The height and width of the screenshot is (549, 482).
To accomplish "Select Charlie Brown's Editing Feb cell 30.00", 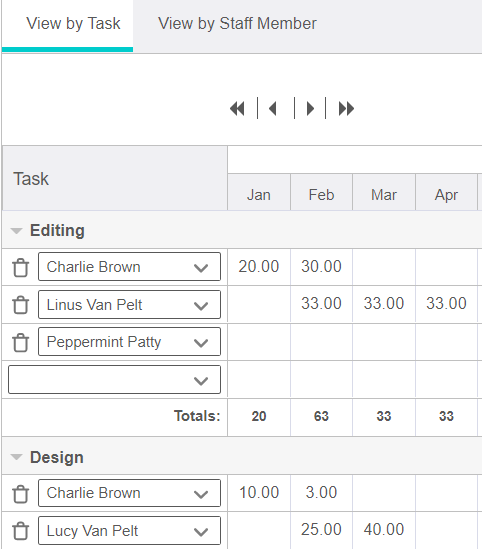I will (x=321, y=267).
